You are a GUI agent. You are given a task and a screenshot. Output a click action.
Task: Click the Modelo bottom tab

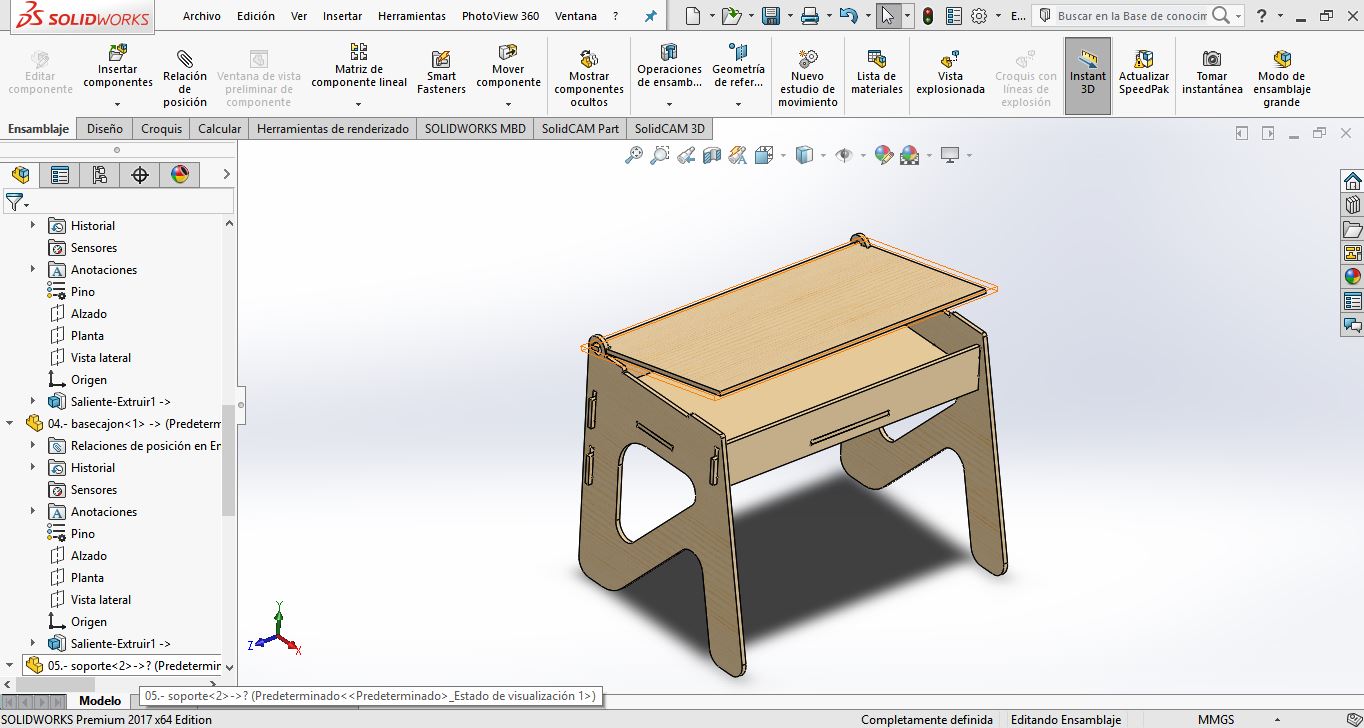(100, 701)
